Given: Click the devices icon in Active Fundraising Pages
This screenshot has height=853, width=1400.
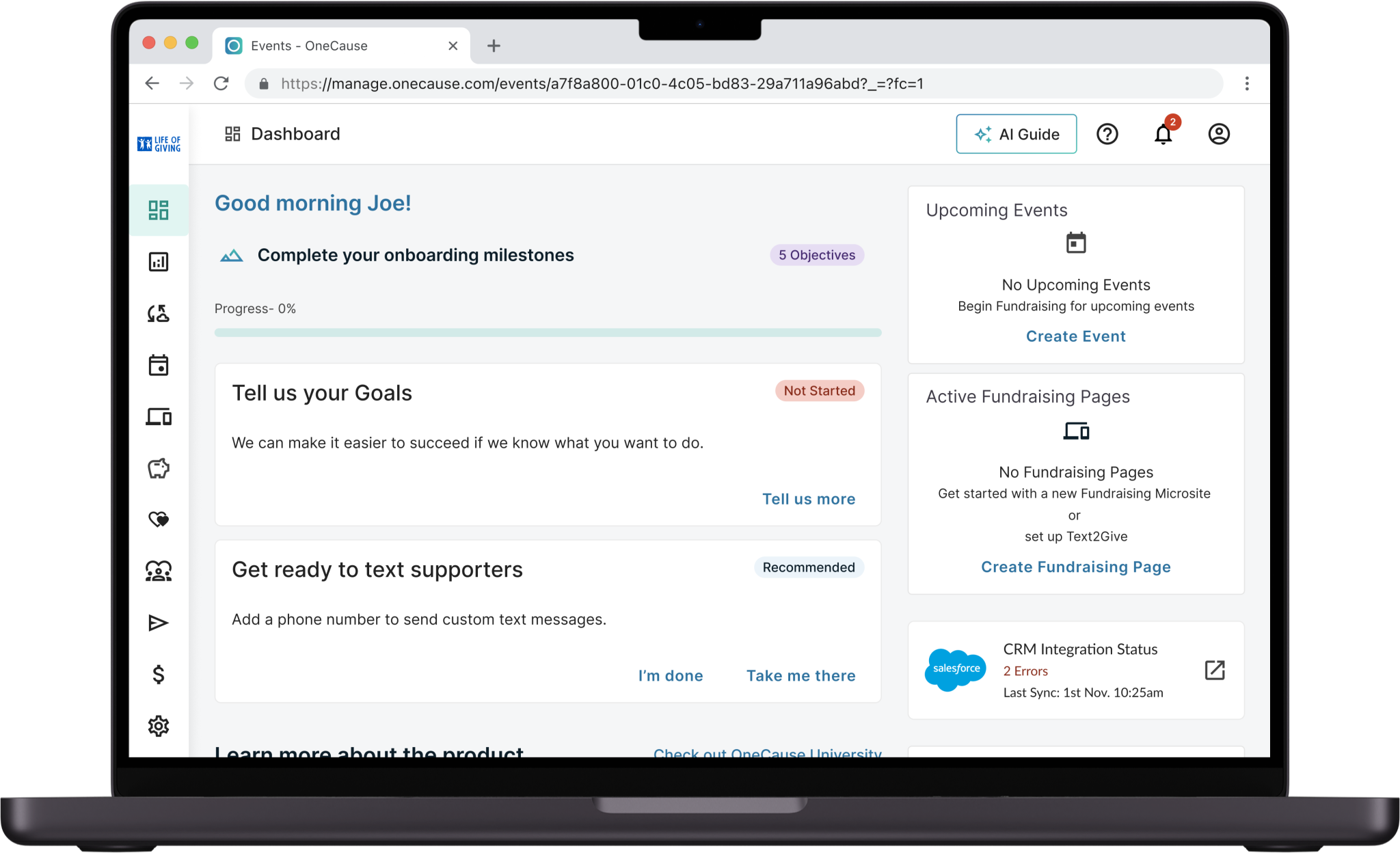Looking at the screenshot, I should pyautogui.click(x=1076, y=431).
